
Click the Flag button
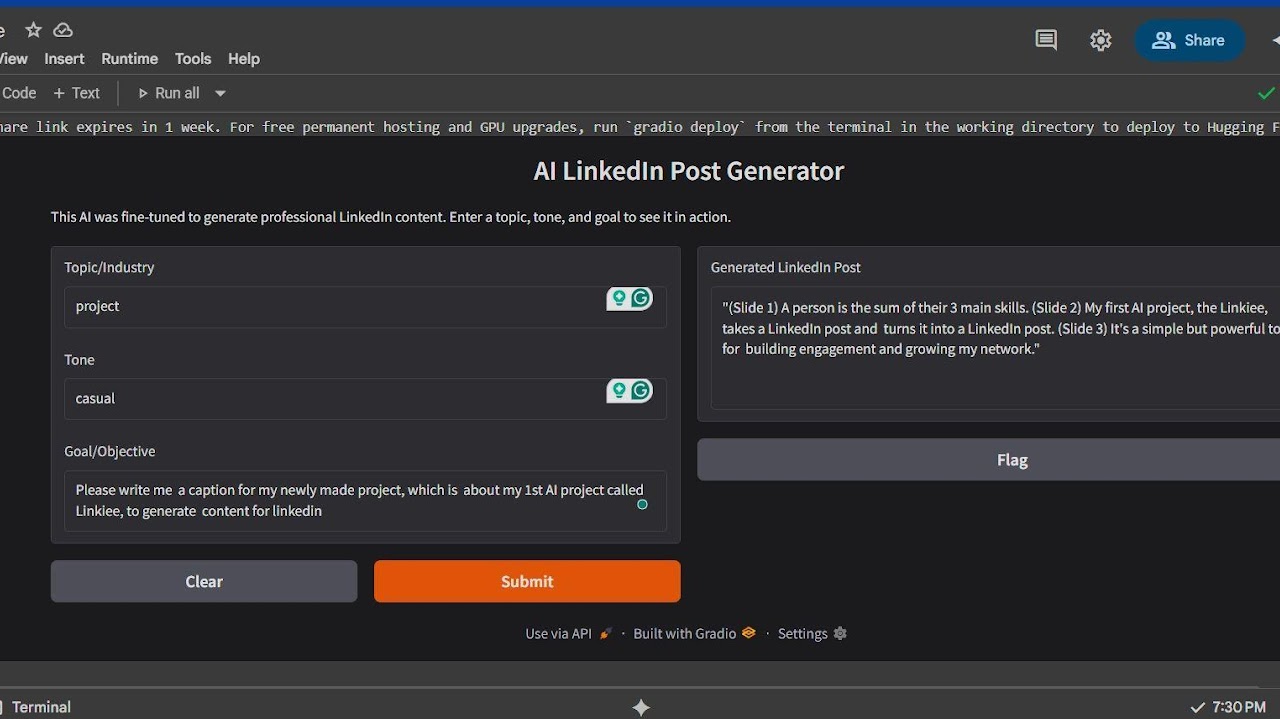click(x=1012, y=460)
